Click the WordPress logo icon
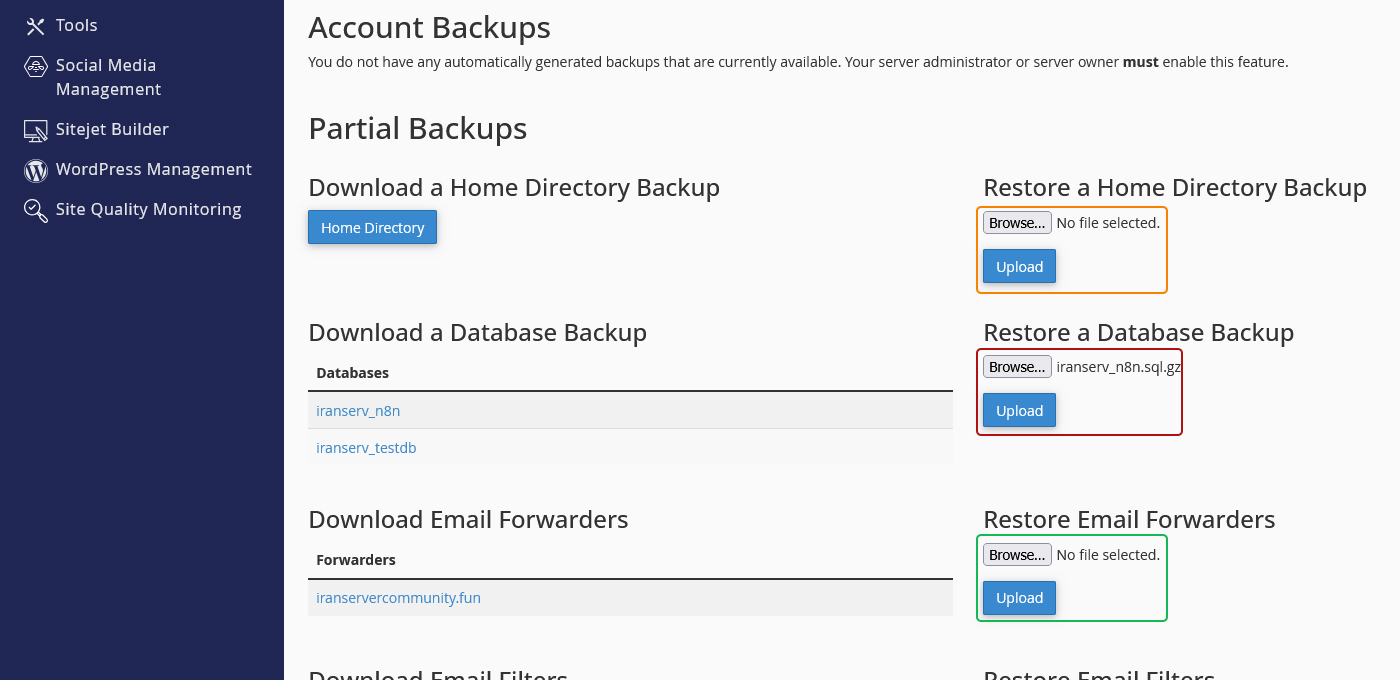The width and height of the screenshot is (1400, 680). pyautogui.click(x=36, y=170)
